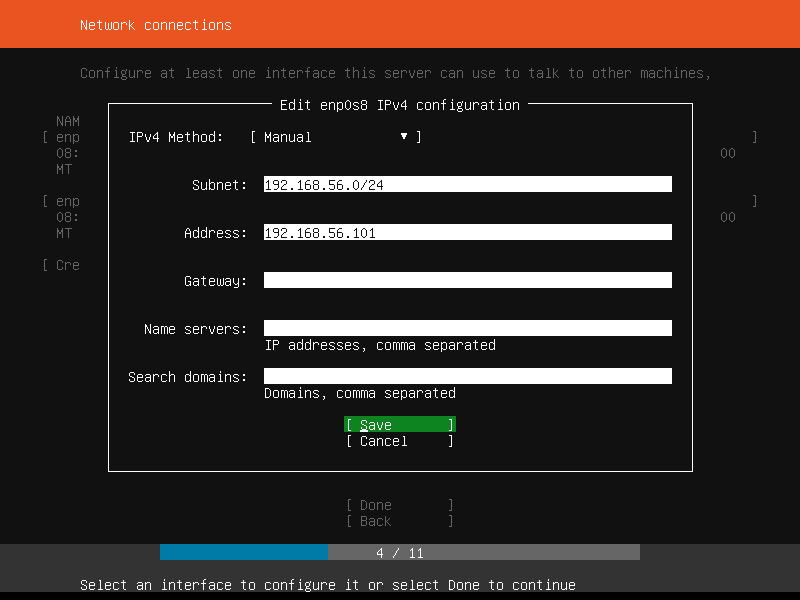
Task: Click the 4 / 11 installer progress bar
Action: click(x=399, y=553)
